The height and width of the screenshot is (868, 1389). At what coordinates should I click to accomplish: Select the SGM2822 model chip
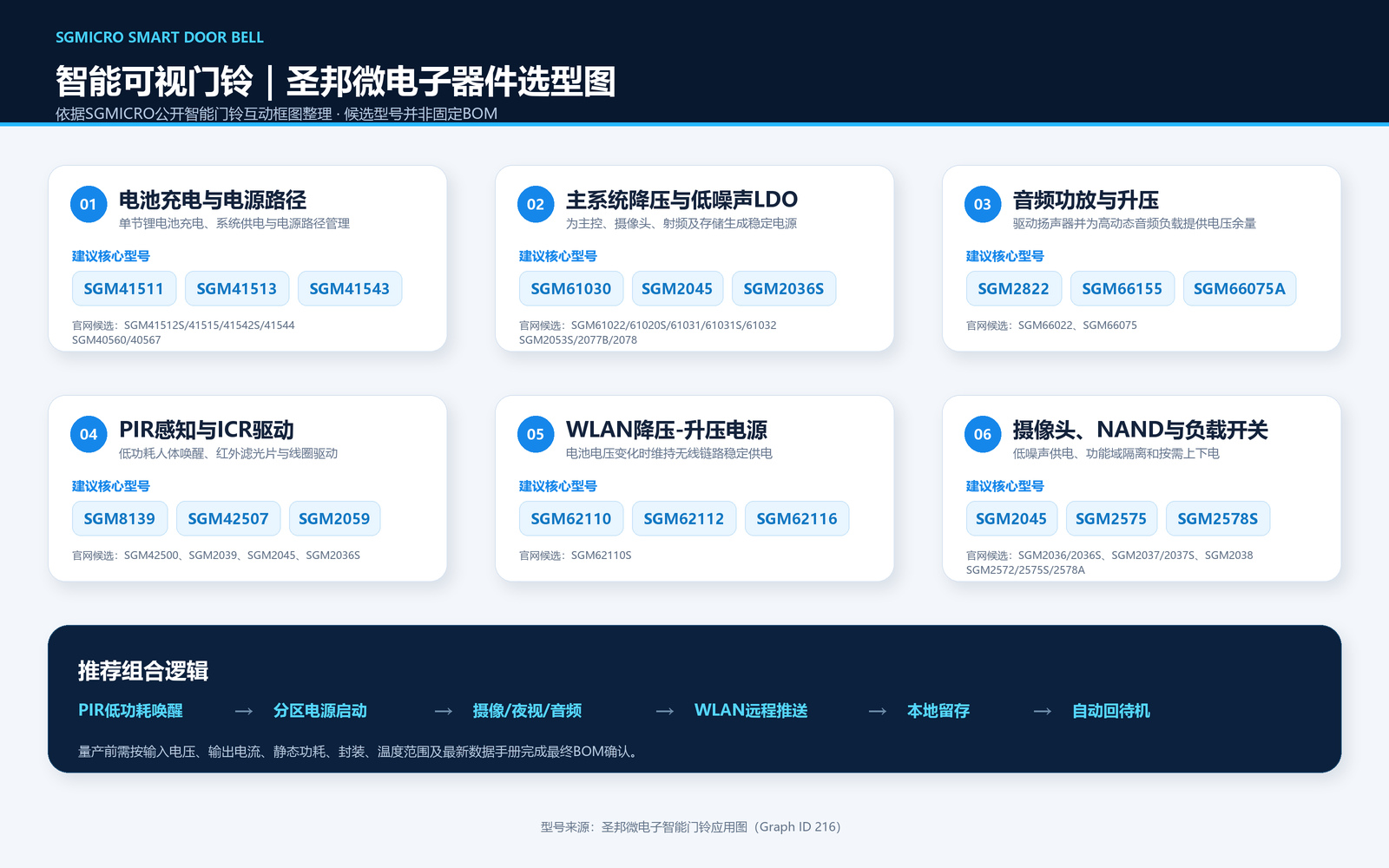tap(1014, 289)
